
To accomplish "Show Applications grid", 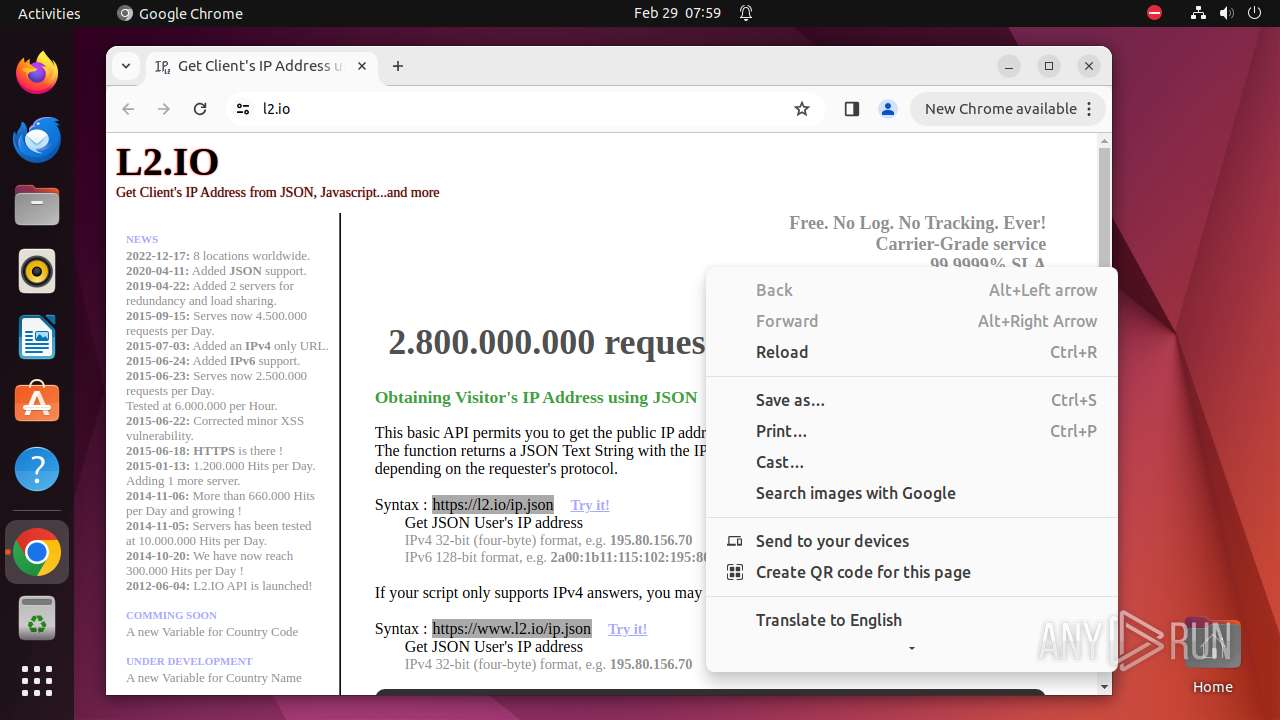I will pos(37,681).
